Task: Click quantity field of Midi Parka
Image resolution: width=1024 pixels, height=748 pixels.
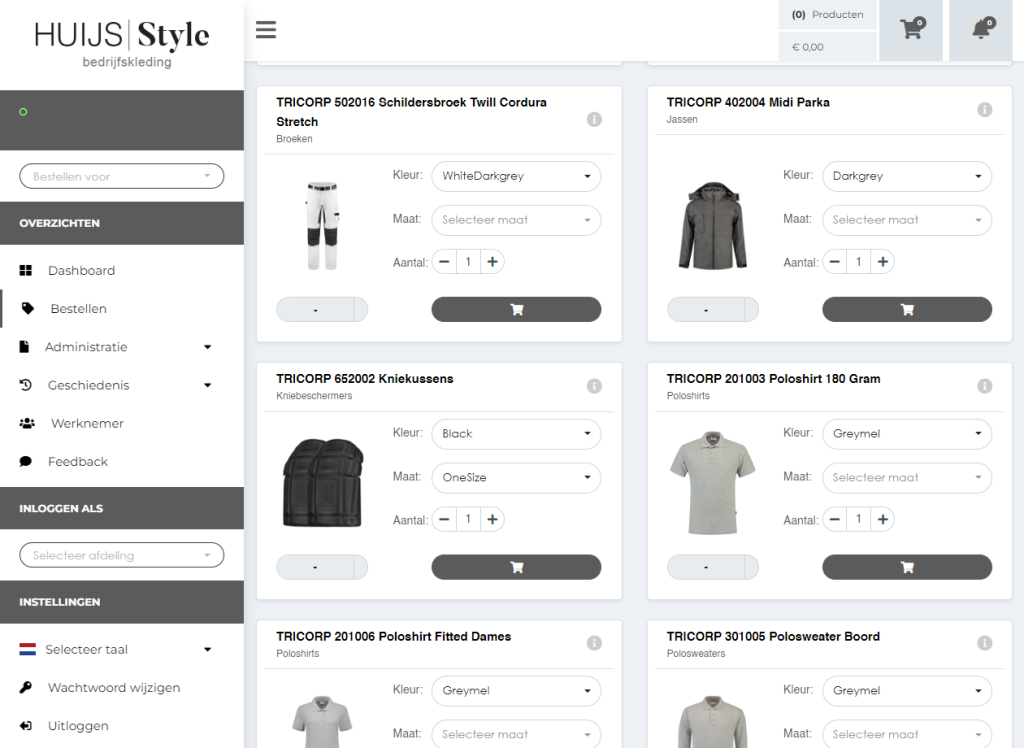Action: click(859, 262)
